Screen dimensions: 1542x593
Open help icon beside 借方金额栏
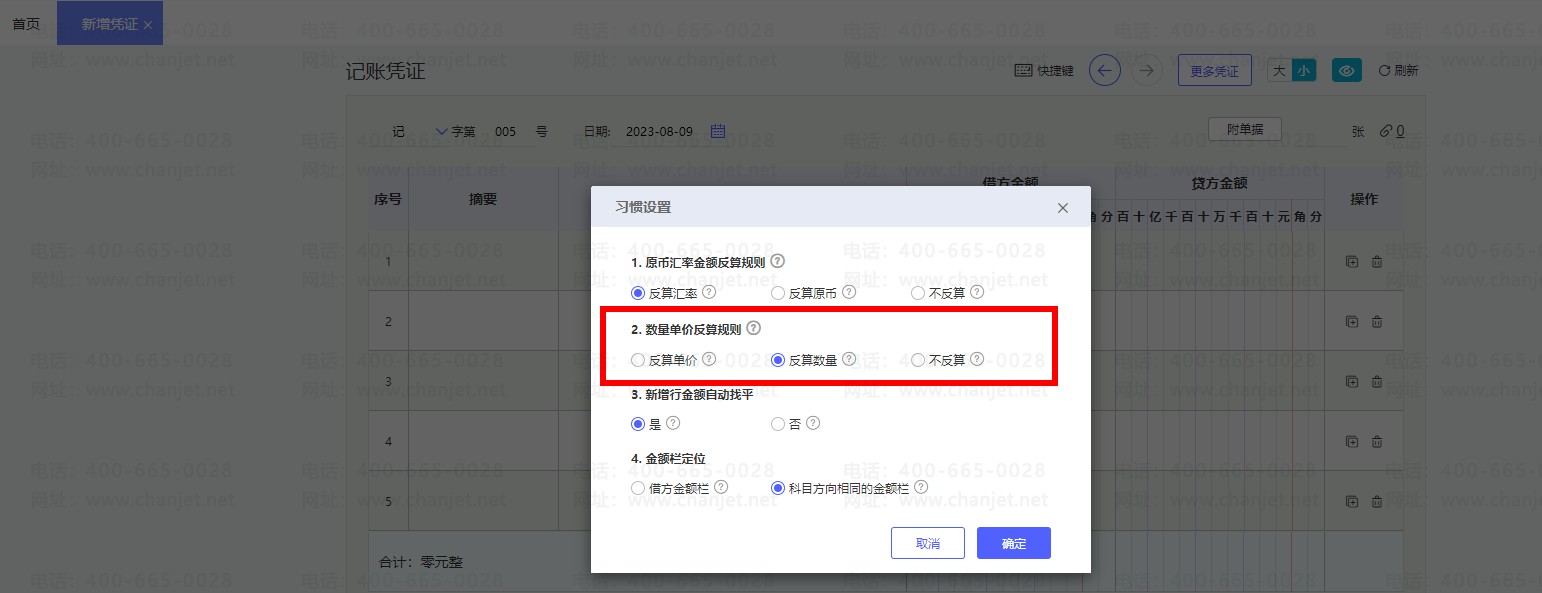(720, 487)
